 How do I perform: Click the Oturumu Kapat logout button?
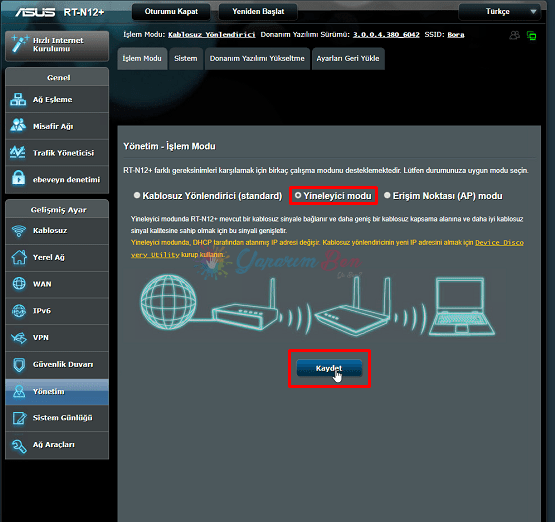point(171,12)
